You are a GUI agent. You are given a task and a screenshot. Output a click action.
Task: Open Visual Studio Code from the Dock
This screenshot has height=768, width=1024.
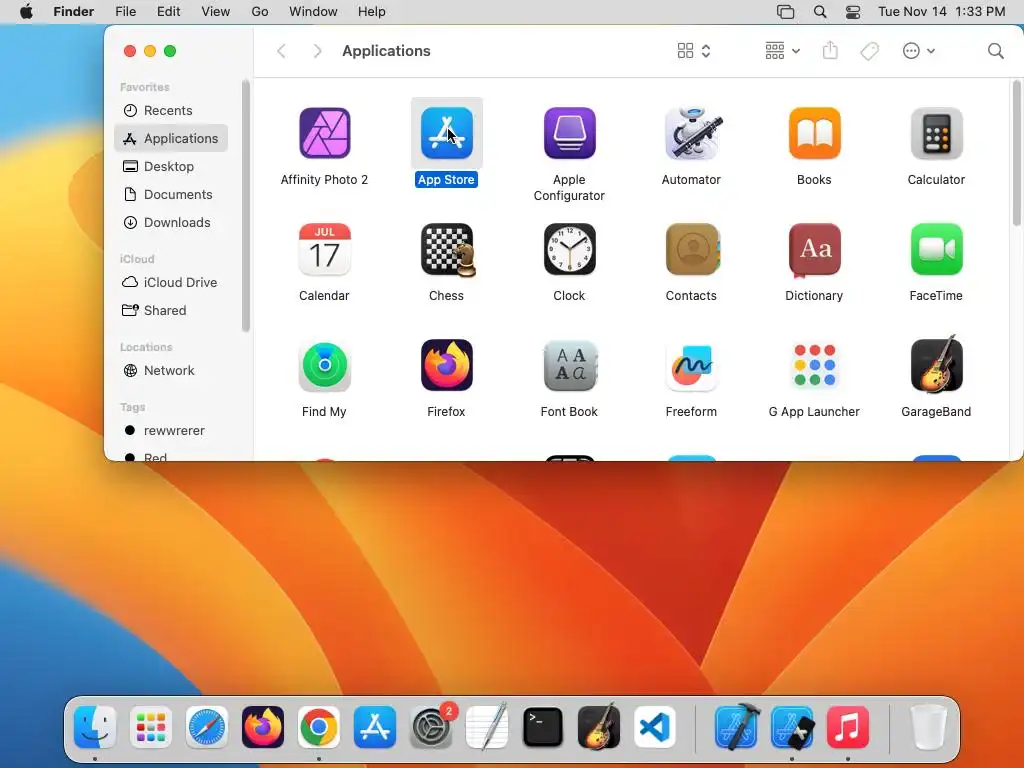pos(655,727)
